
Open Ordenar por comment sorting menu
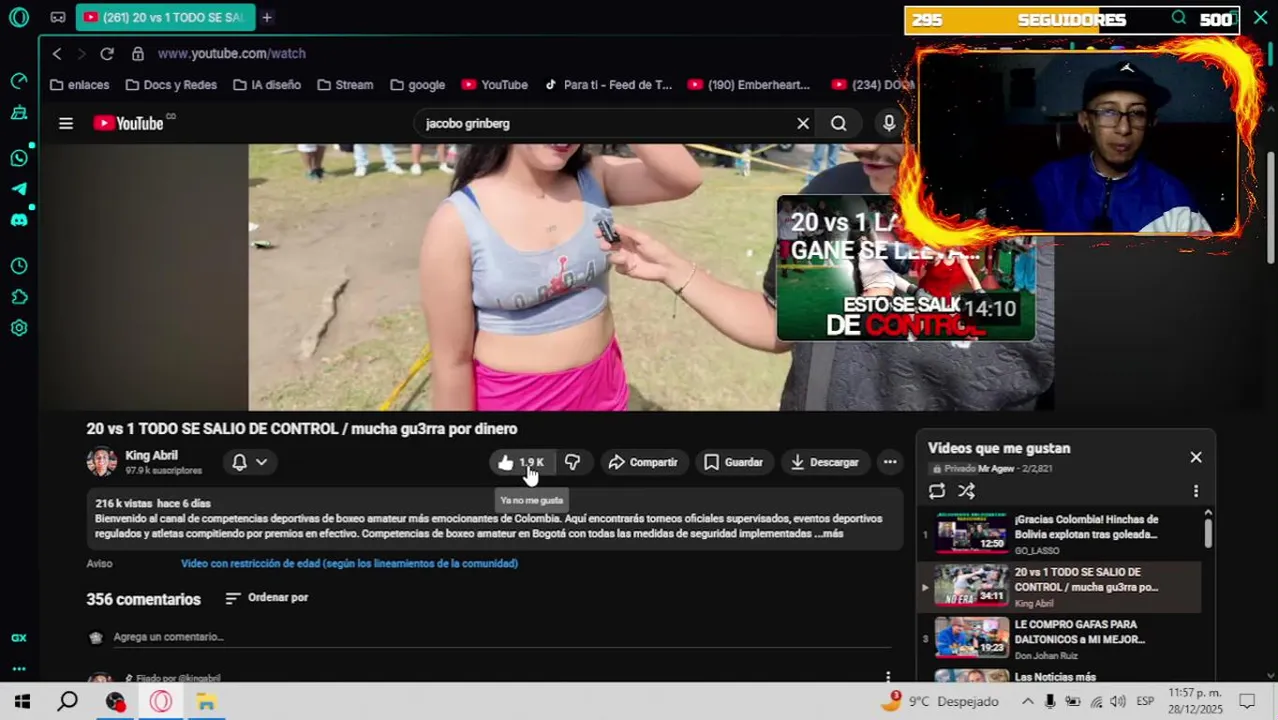pos(267,598)
